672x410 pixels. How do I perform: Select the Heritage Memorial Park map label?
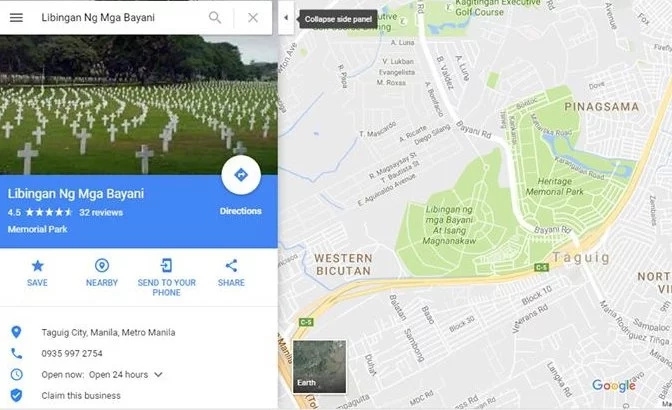(x=555, y=186)
